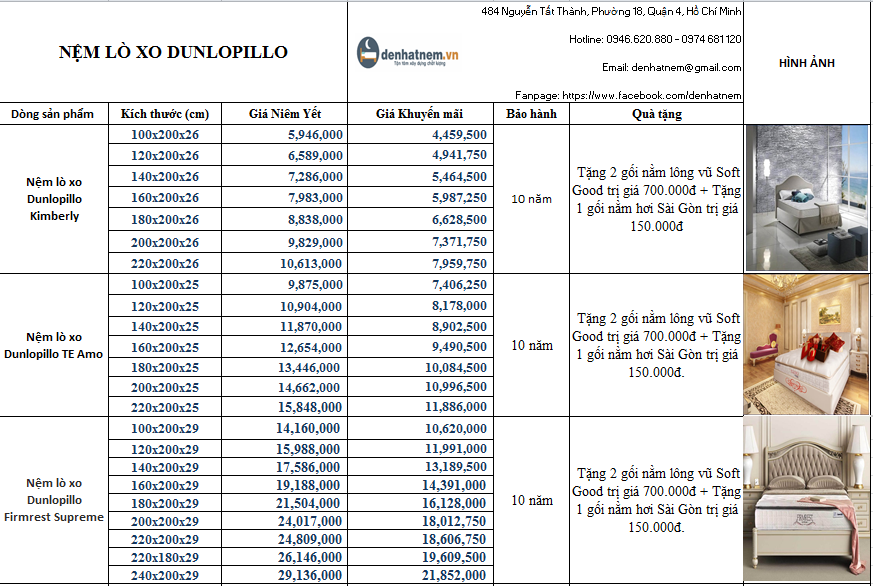Select the Nệm lò xo Dunlopillo TE Amo cell
This screenshot has height=586, width=873.
54,345
